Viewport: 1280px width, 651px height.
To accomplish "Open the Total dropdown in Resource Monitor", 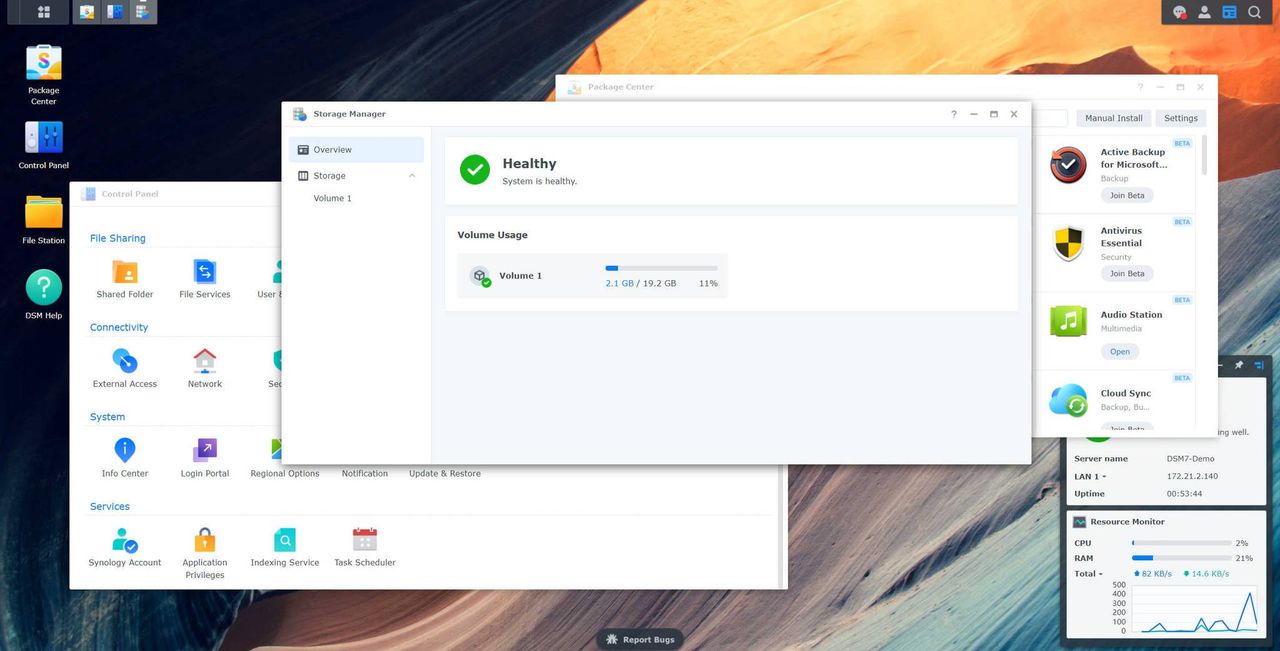I will pos(1089,574).
